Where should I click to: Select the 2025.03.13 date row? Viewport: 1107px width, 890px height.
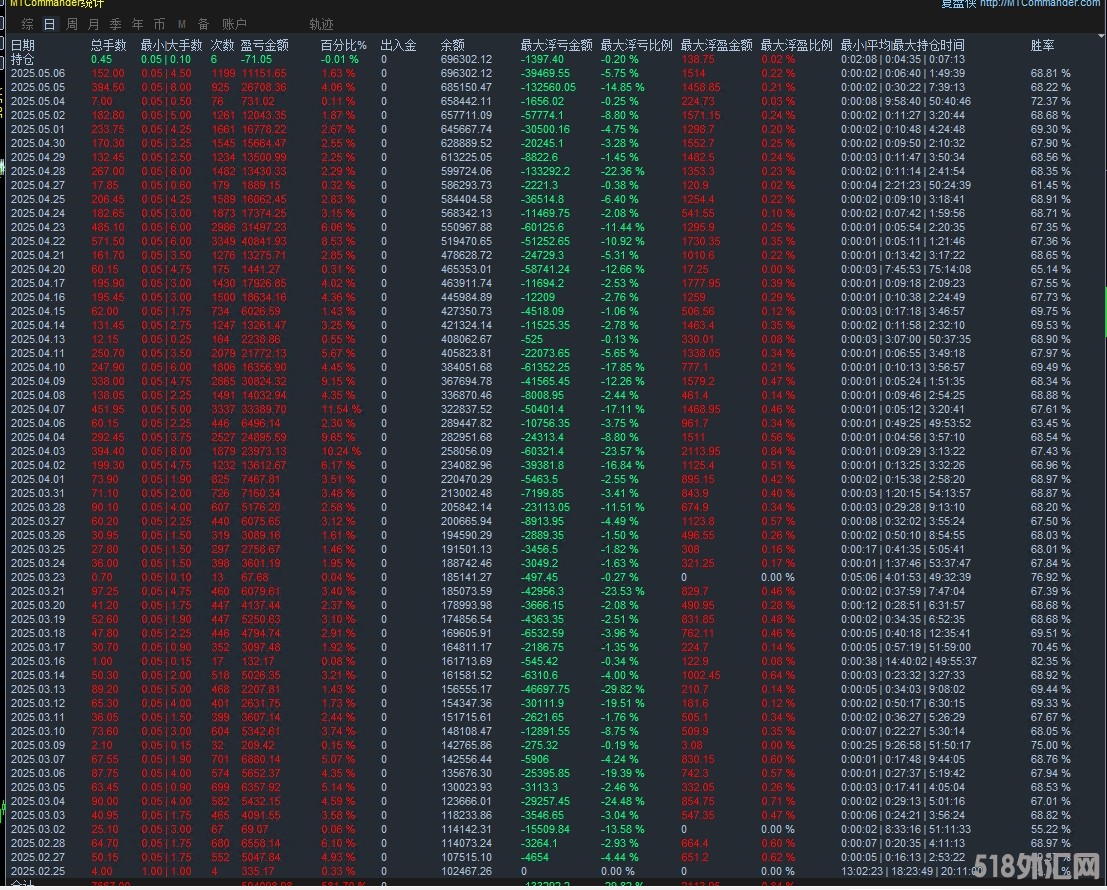point(38,689)
